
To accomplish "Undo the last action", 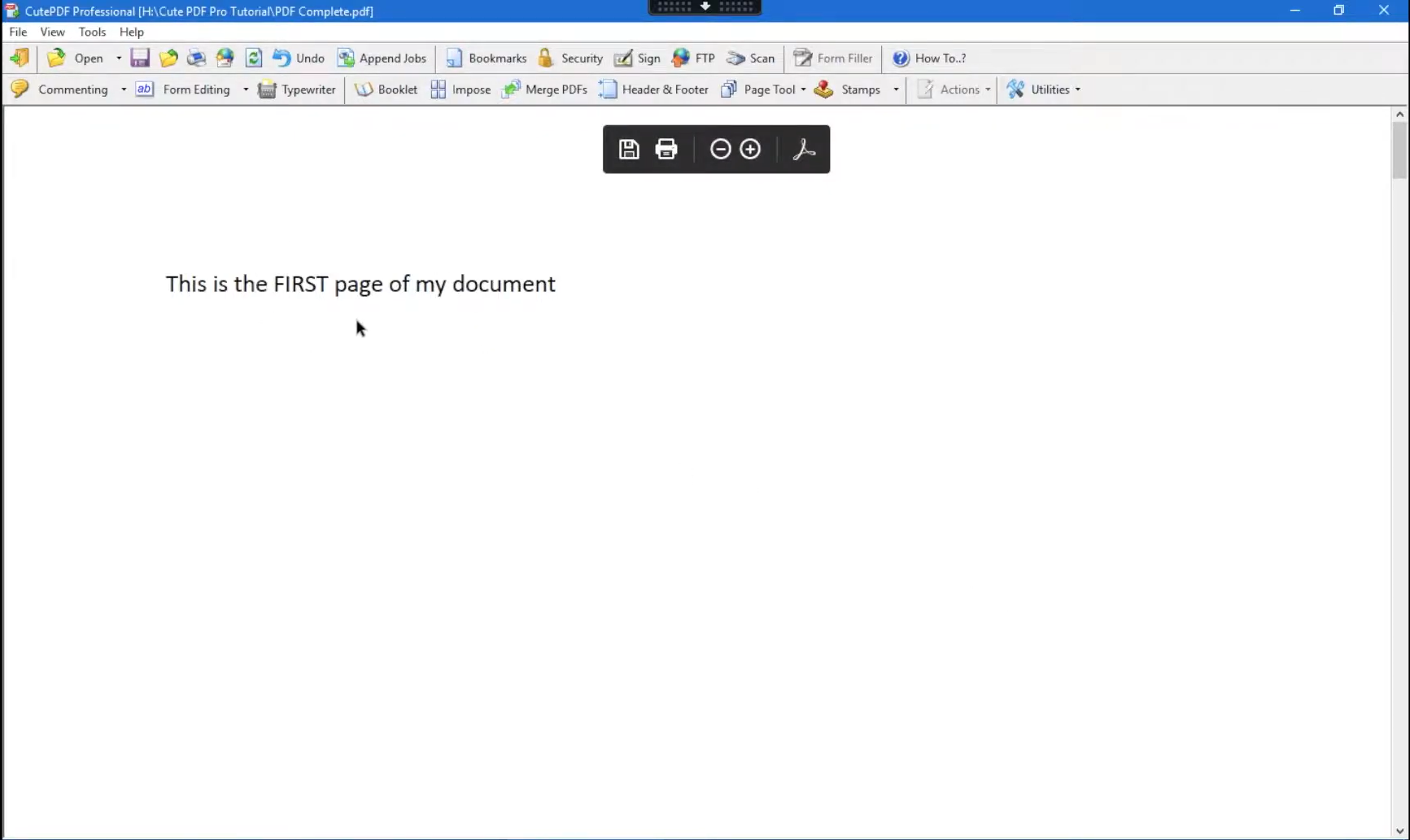I will pos(299,58).
